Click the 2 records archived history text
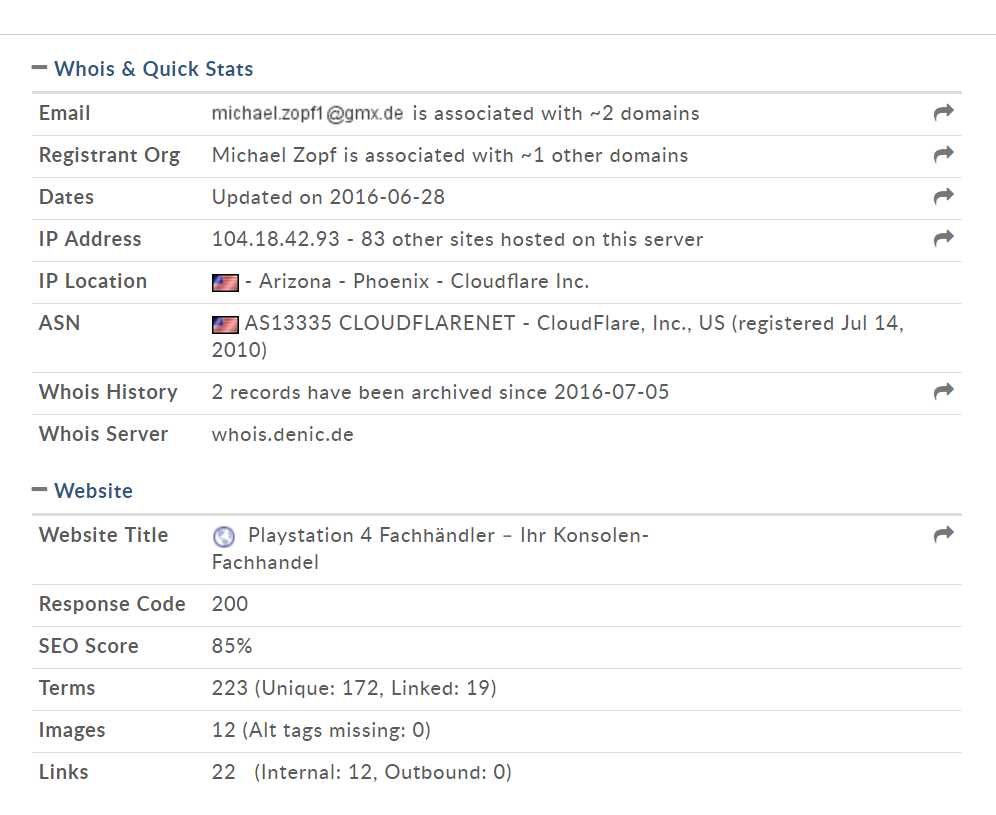This screenshot has height=815, width=996. [x=440, y=392]
